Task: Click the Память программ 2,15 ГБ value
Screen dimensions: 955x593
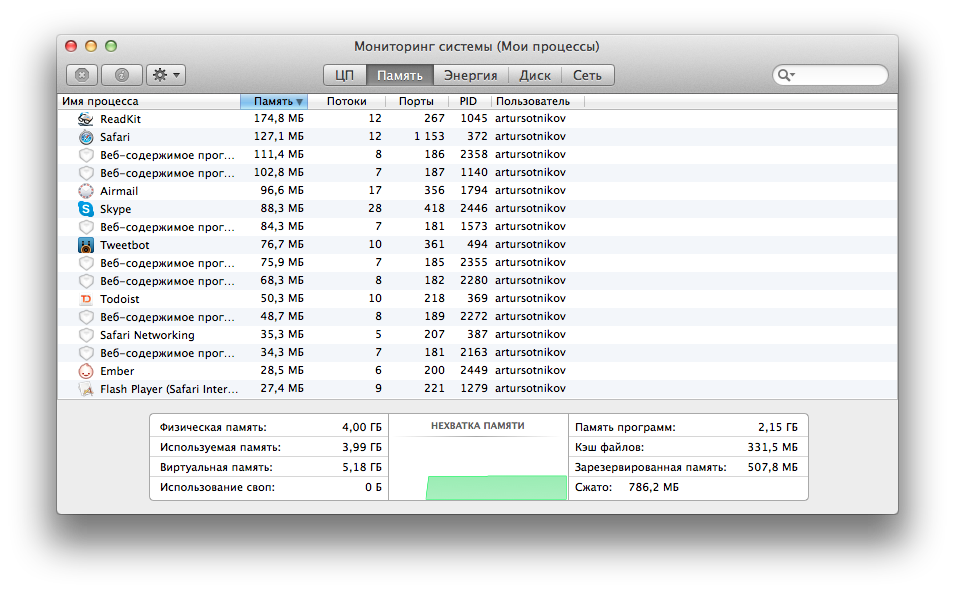Action: tap(778, 427)
